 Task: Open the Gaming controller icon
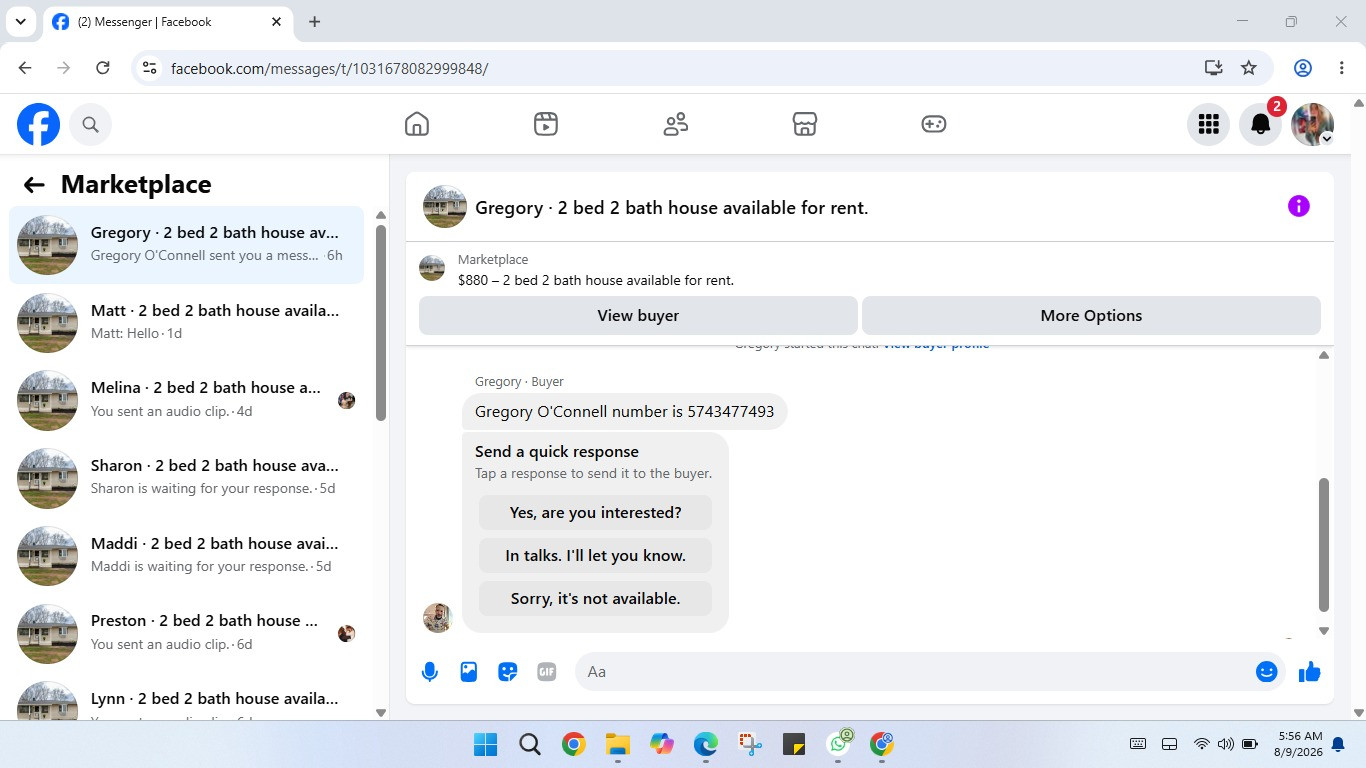click(x=934, y=124)
